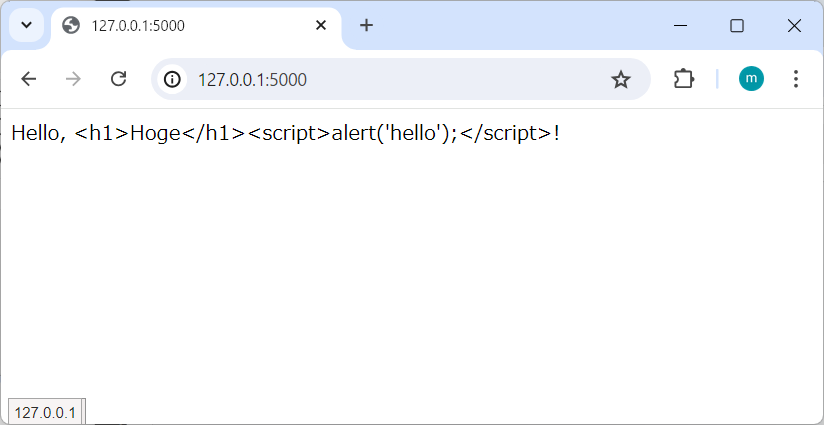Close the browser window

click(x=794, y=26)
